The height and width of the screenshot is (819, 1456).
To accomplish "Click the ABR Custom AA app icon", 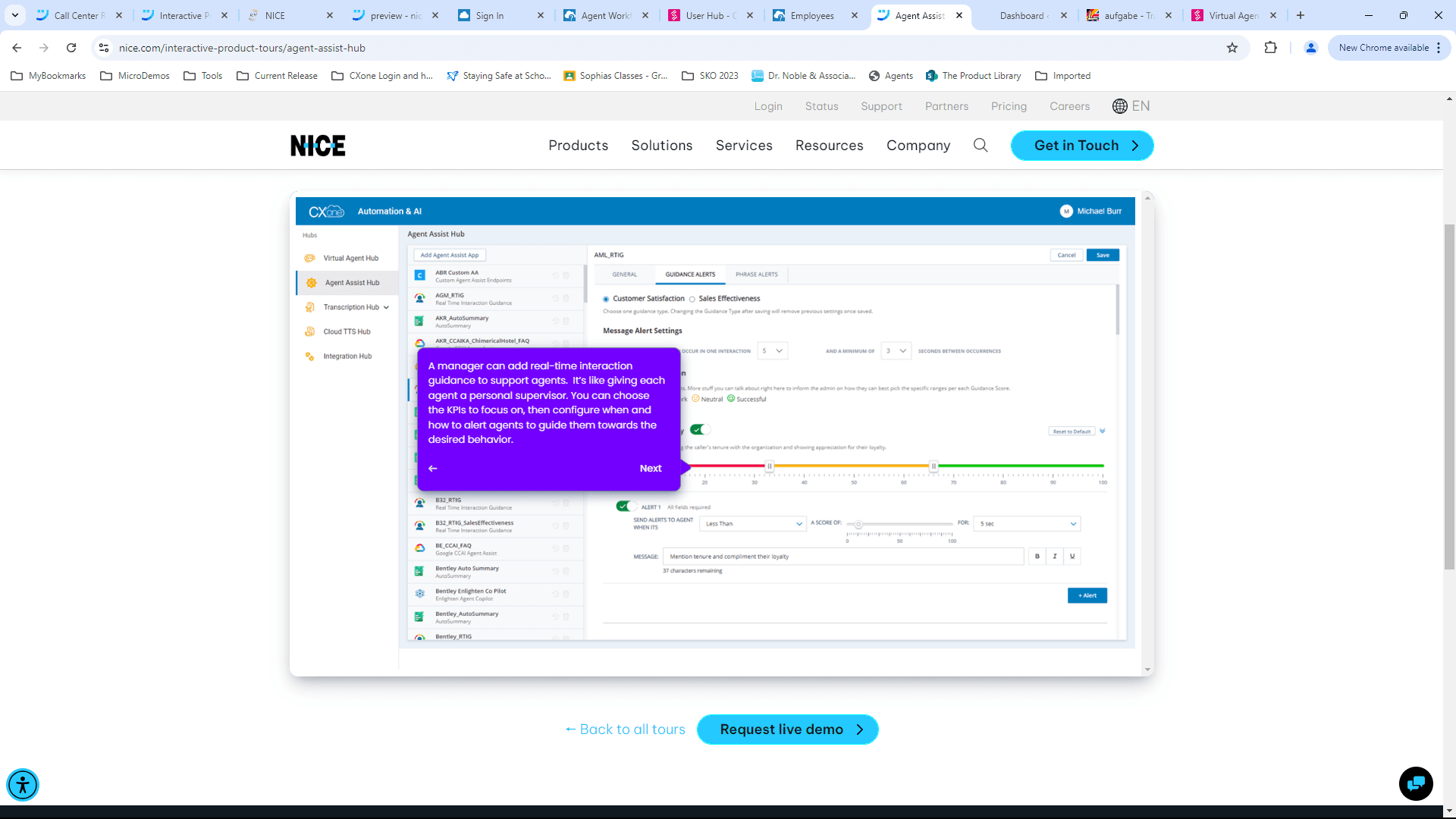I will pyautogui.click(x=419, y=275).
